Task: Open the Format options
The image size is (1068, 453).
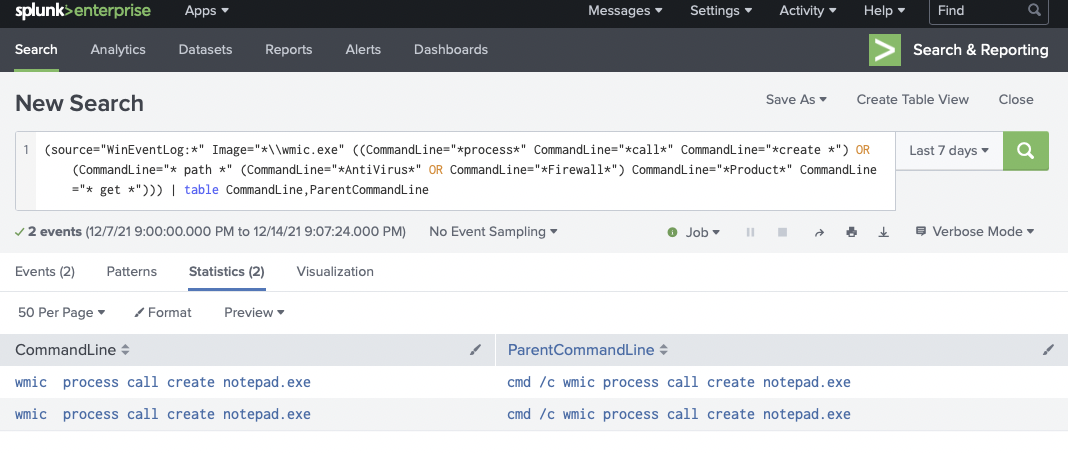Action: pyautogui.click(x=163, y=313)
